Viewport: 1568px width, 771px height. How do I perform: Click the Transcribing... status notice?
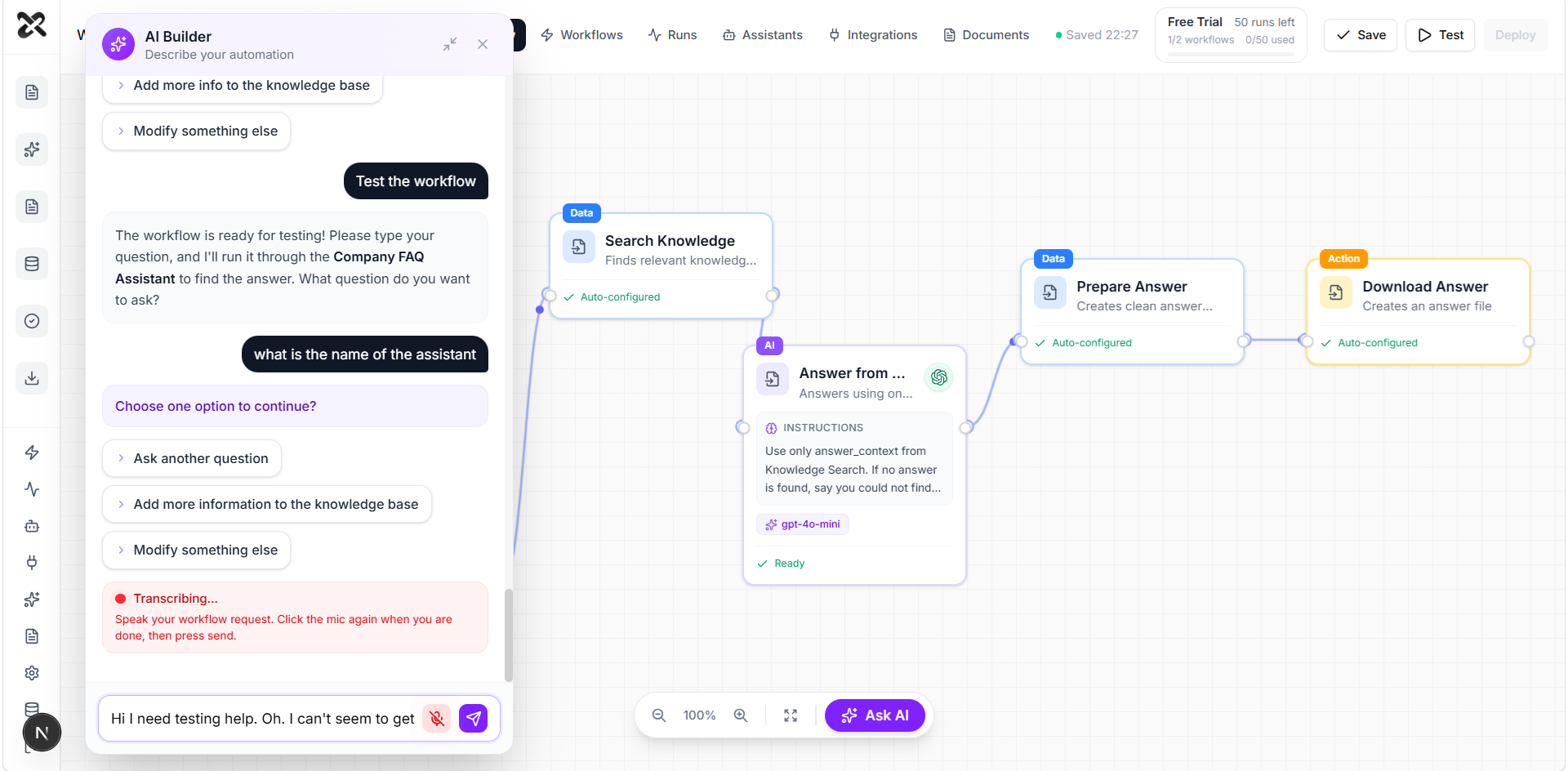[x=295, y=617]
